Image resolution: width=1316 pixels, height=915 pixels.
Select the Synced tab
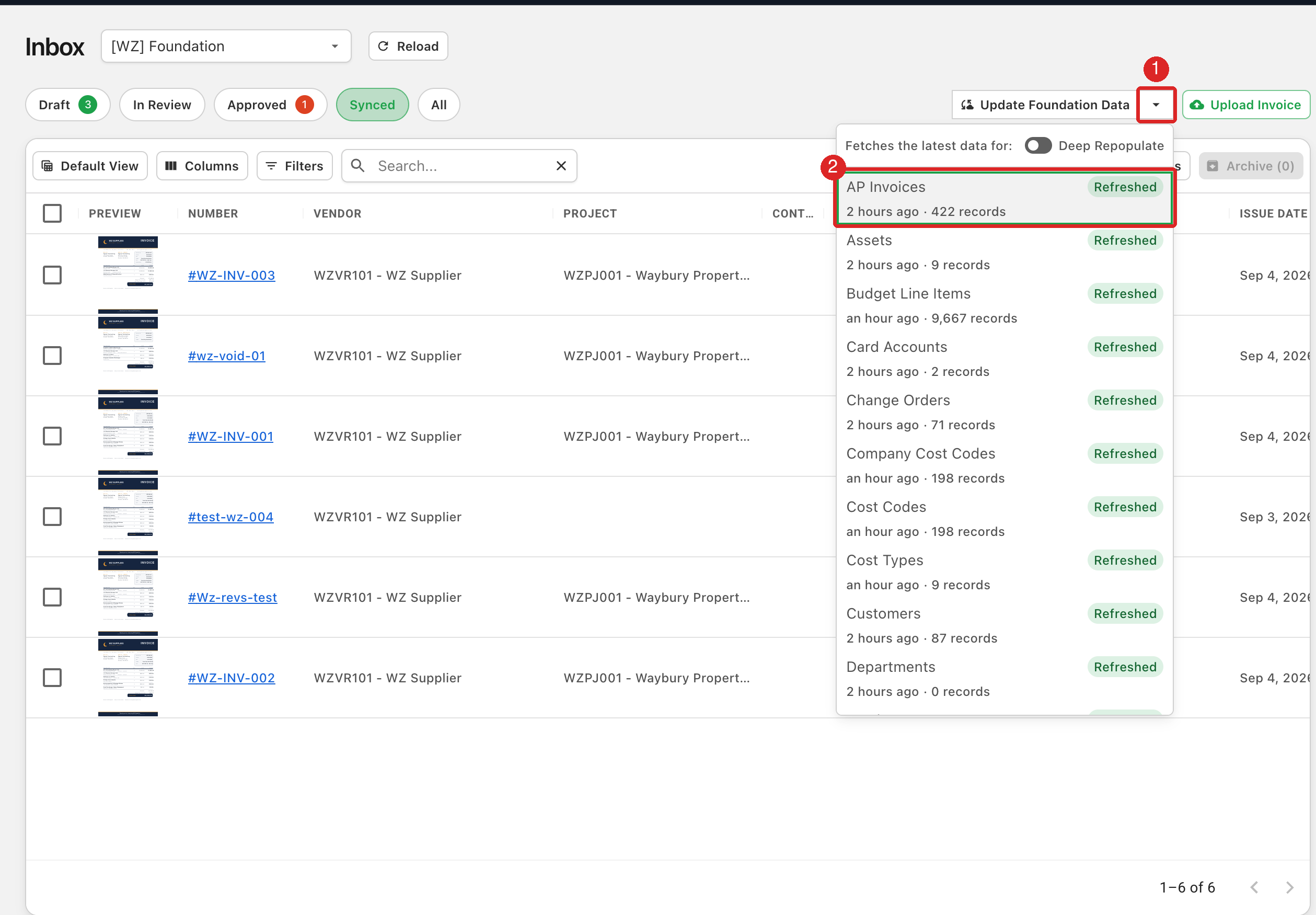[373, 105]
